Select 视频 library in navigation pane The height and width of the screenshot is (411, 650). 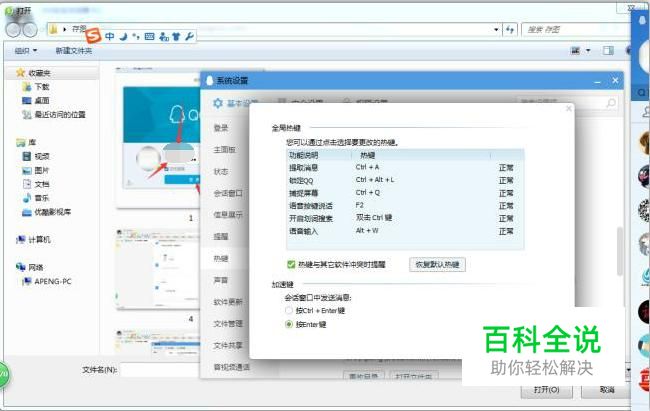[42, 156]
